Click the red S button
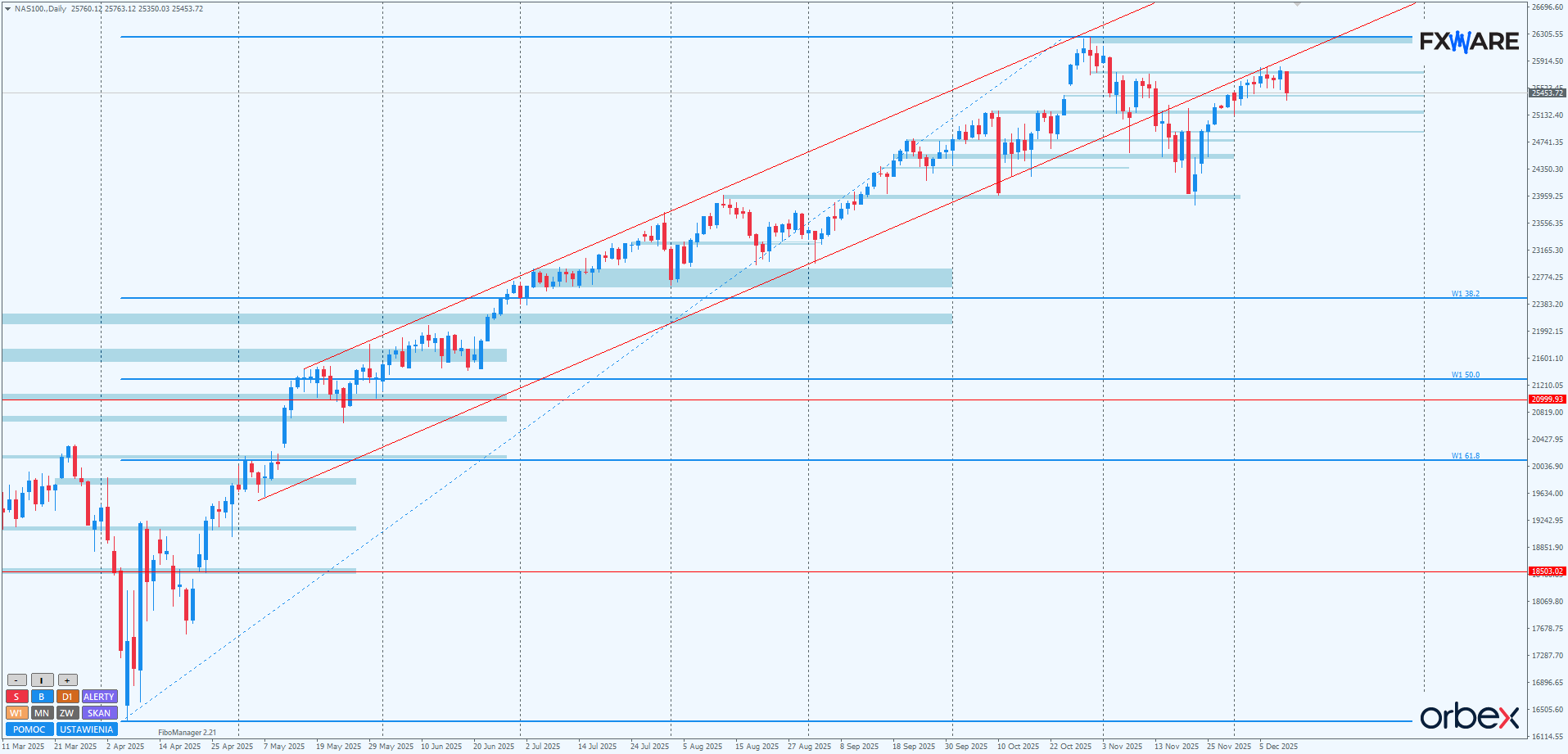The height and width of the screenshot is (754, 1568). tap(16, 697)
